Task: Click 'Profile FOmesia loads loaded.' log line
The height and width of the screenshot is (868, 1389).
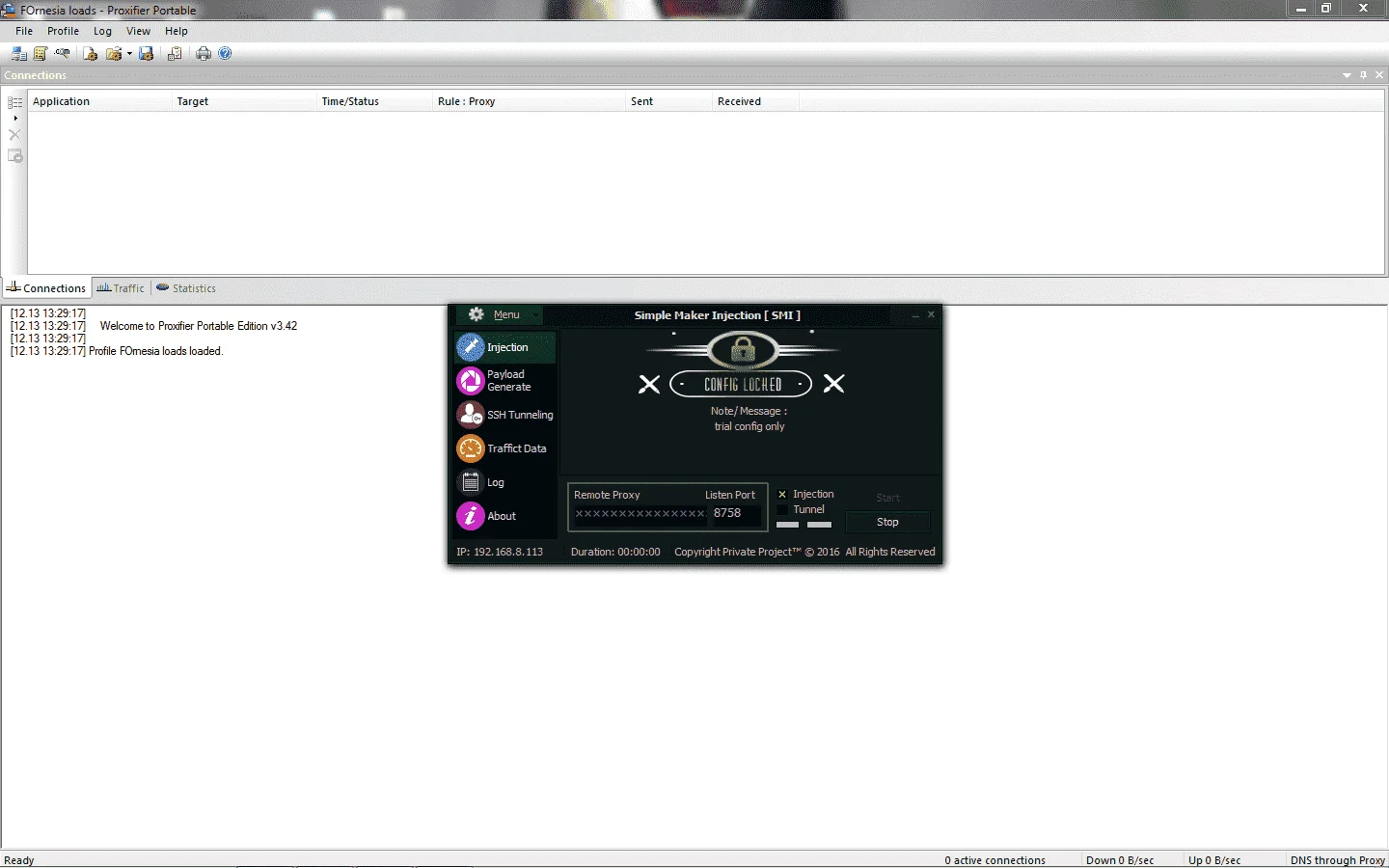Action: tap(155, 351)
